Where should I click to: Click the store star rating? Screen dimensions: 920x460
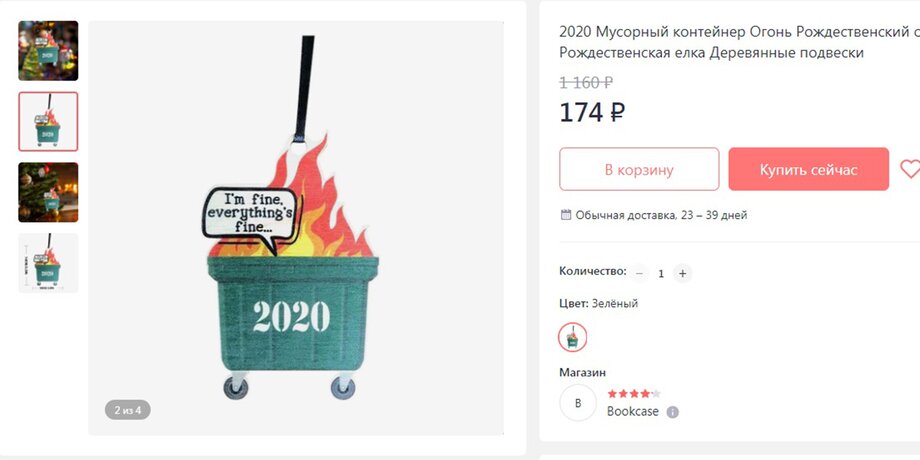(633, 394)
